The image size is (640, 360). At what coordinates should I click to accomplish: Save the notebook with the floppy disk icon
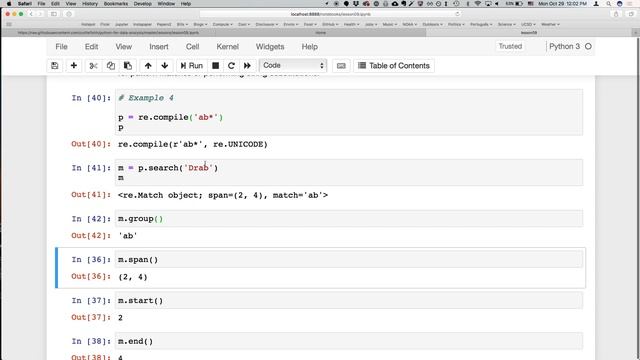pyautogui.click(x=55, y=66)
